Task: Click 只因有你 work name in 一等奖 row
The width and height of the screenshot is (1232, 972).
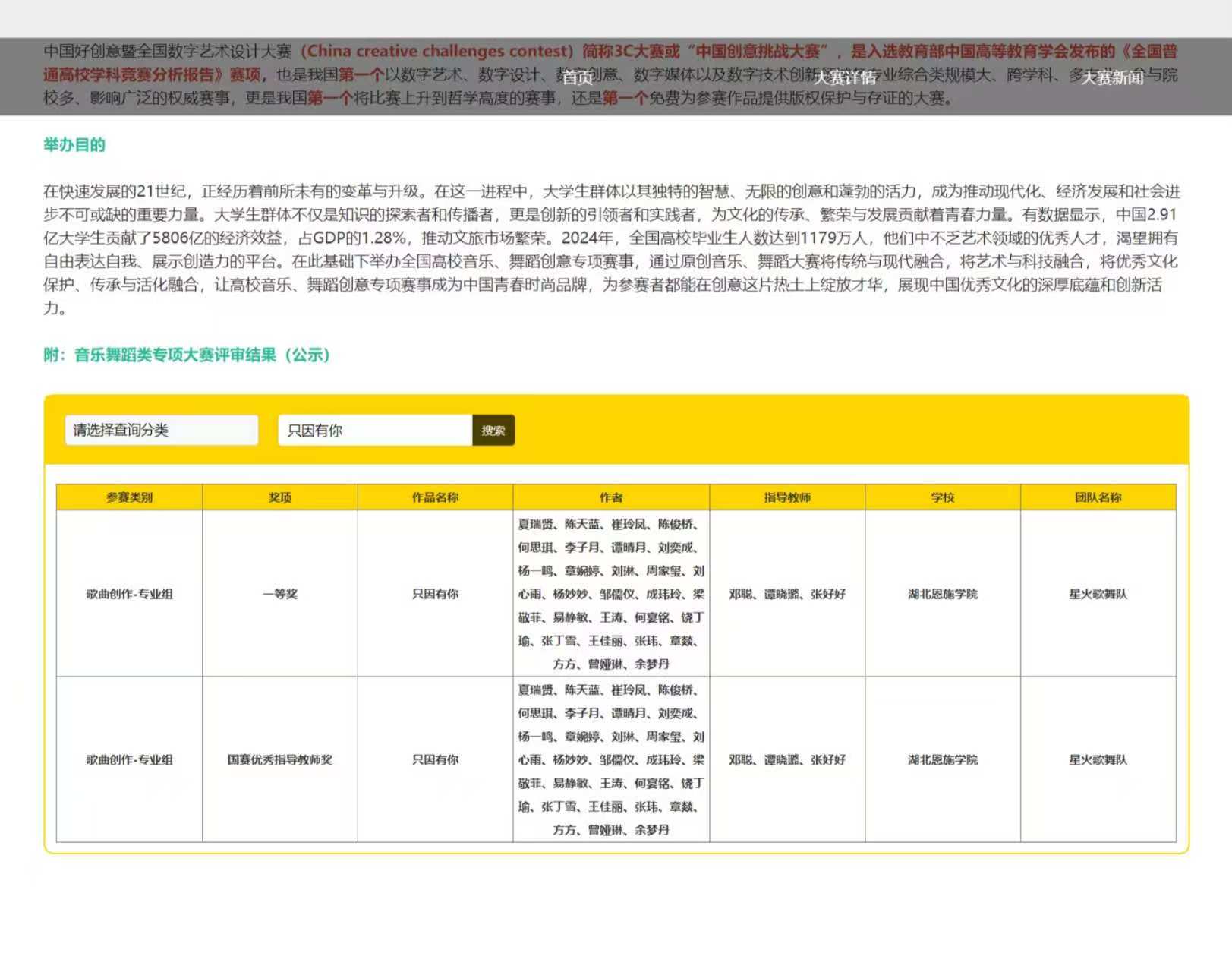Action: [436, 594]
